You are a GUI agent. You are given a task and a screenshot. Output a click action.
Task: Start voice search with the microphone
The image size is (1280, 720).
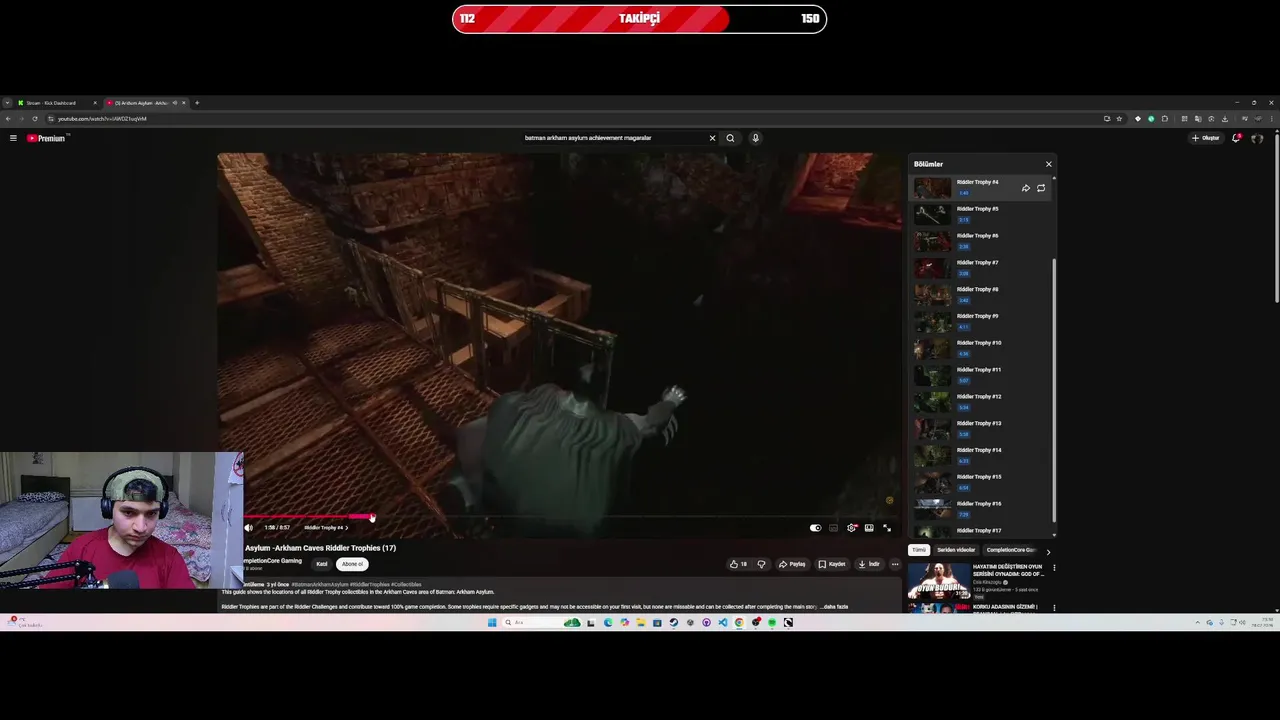coord(755,138)
